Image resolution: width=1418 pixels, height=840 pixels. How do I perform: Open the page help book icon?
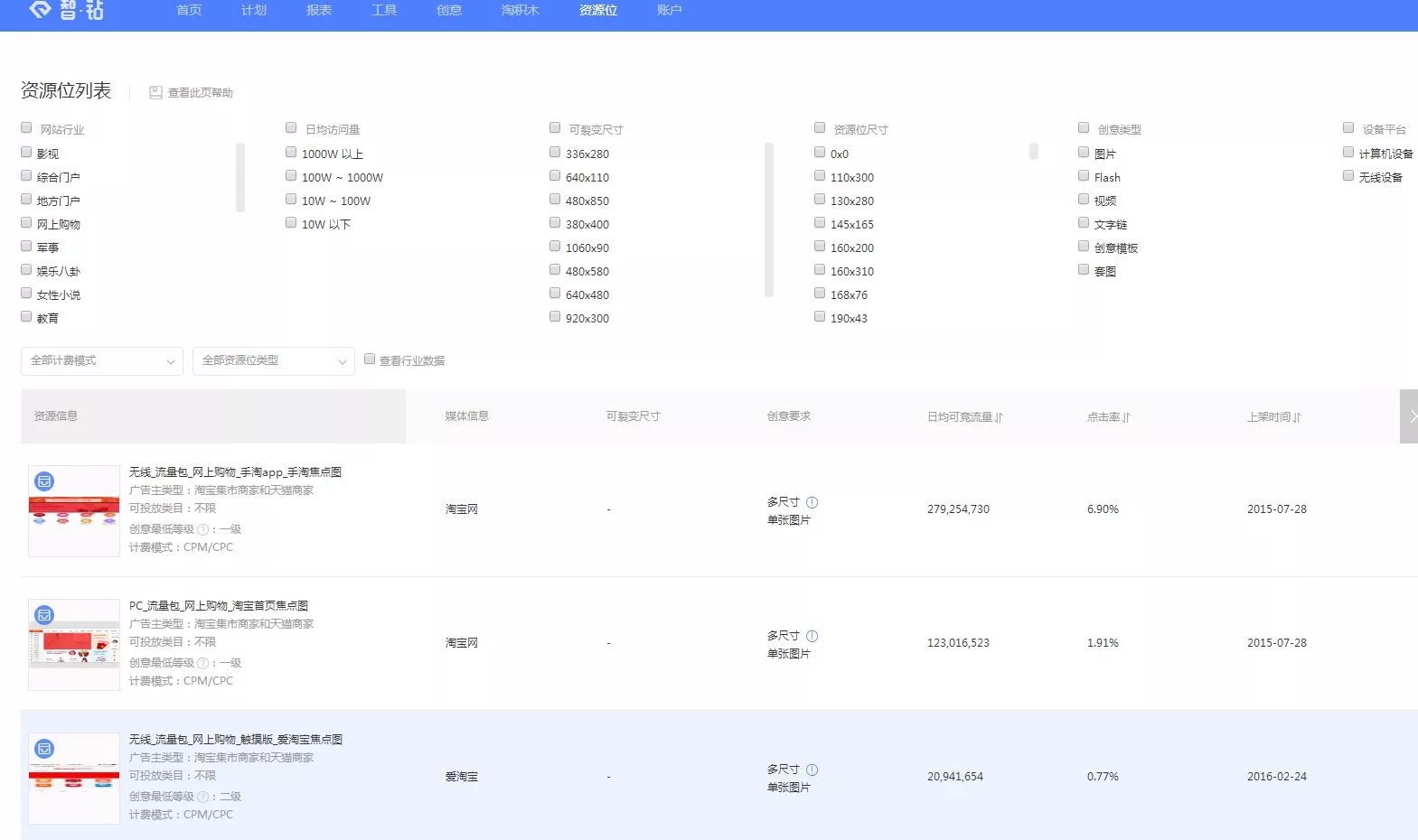click(155, 92)
